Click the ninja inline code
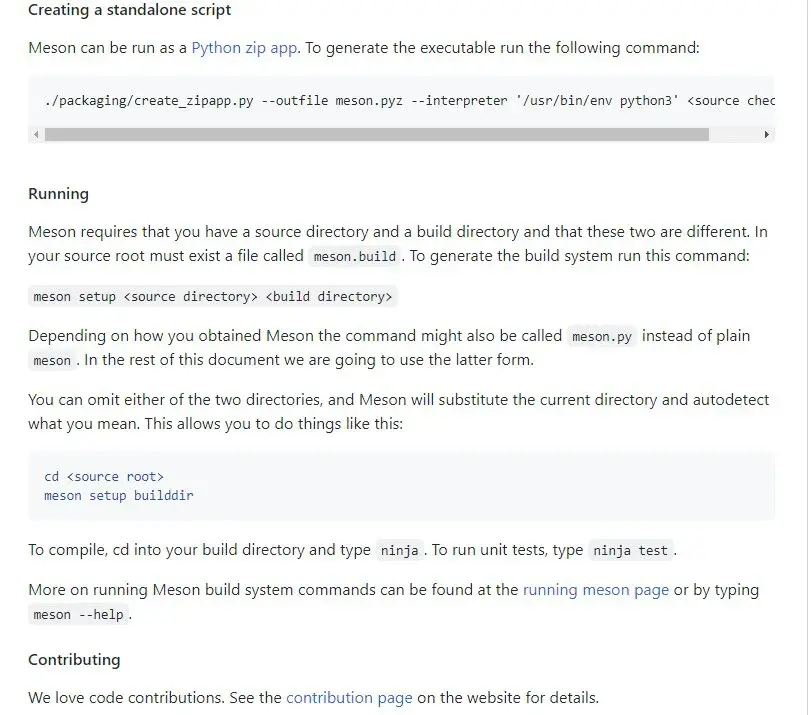811x715 pixels. click(399, 550)
